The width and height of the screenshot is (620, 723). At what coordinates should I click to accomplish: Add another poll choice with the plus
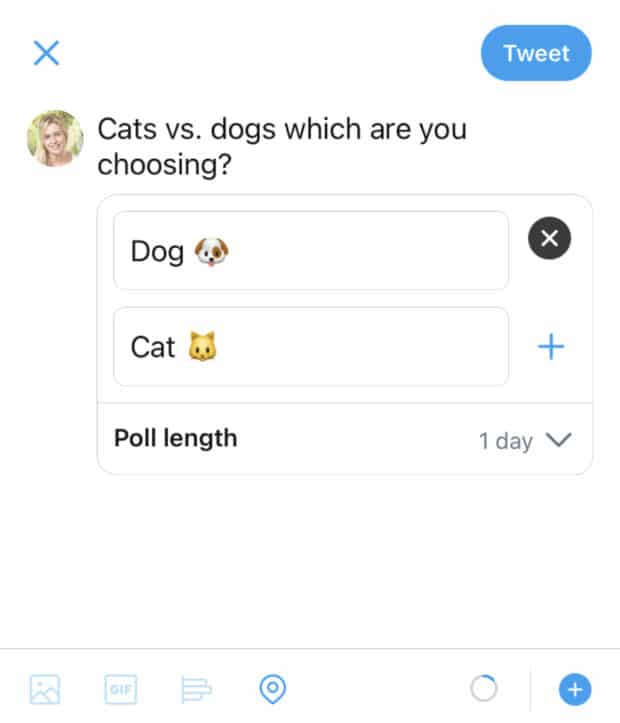pos(551,347)
